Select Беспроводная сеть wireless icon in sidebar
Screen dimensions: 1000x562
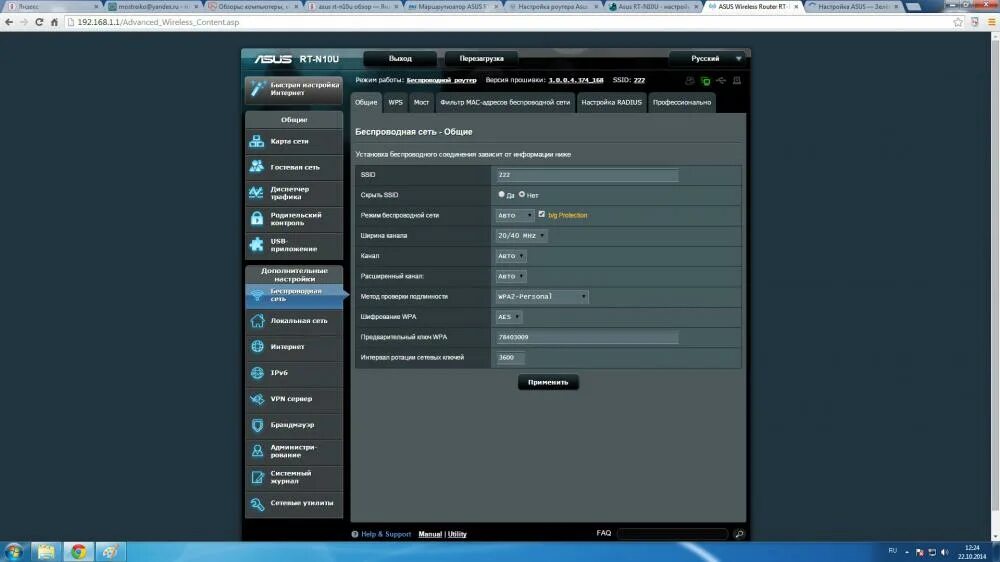point(256,295)
